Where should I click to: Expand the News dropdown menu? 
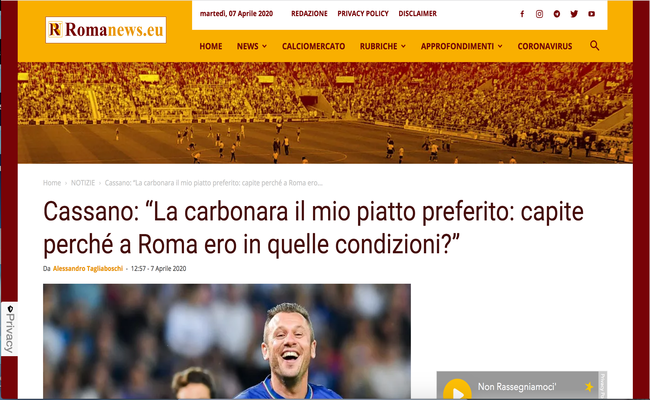click(x=252, y=46)
